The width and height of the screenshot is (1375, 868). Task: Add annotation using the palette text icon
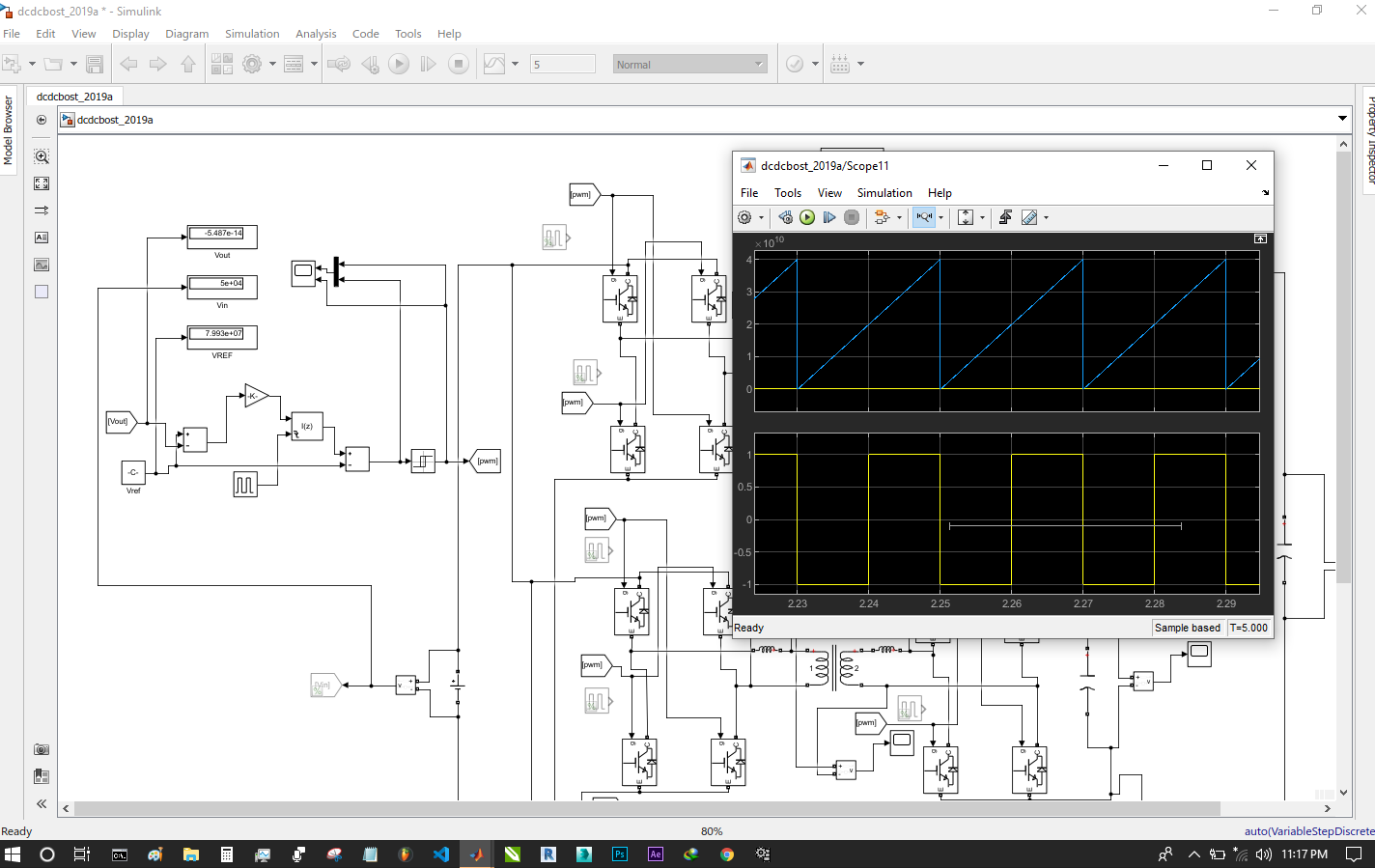pyautogui.click(x=42, y=238)
